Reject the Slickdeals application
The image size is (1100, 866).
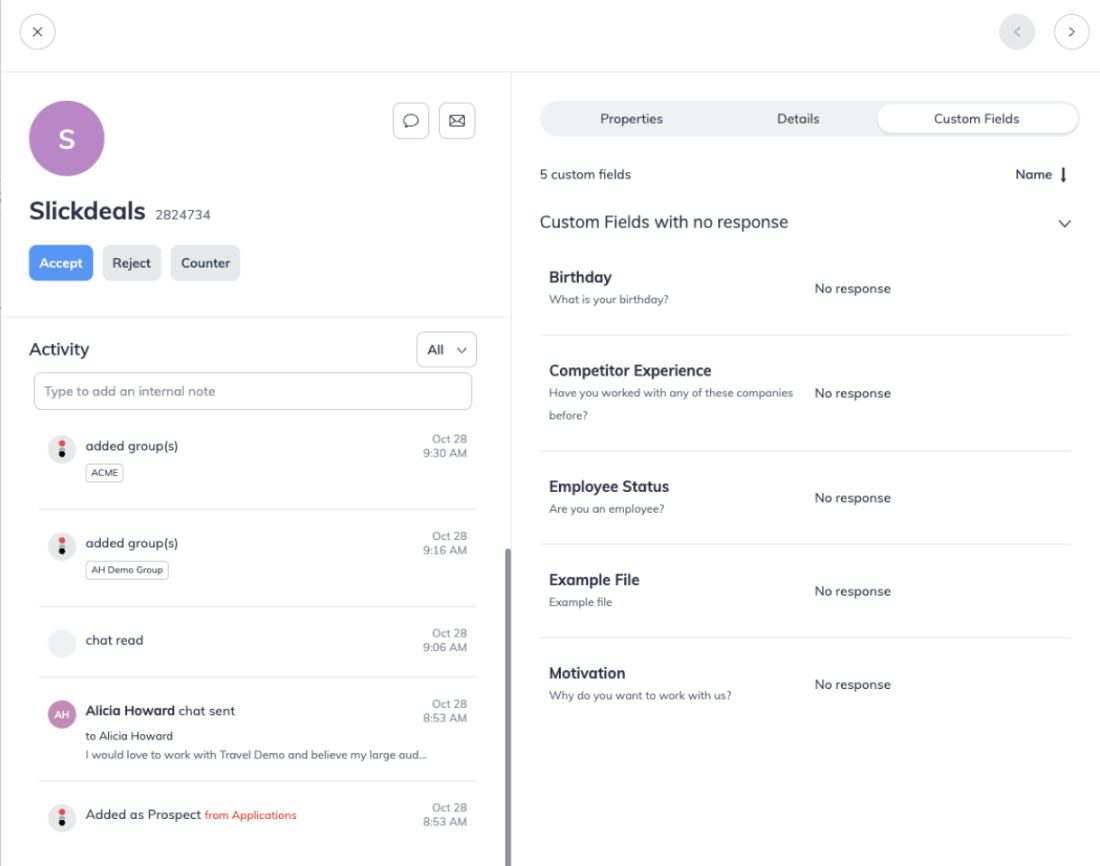click(131, 263)
